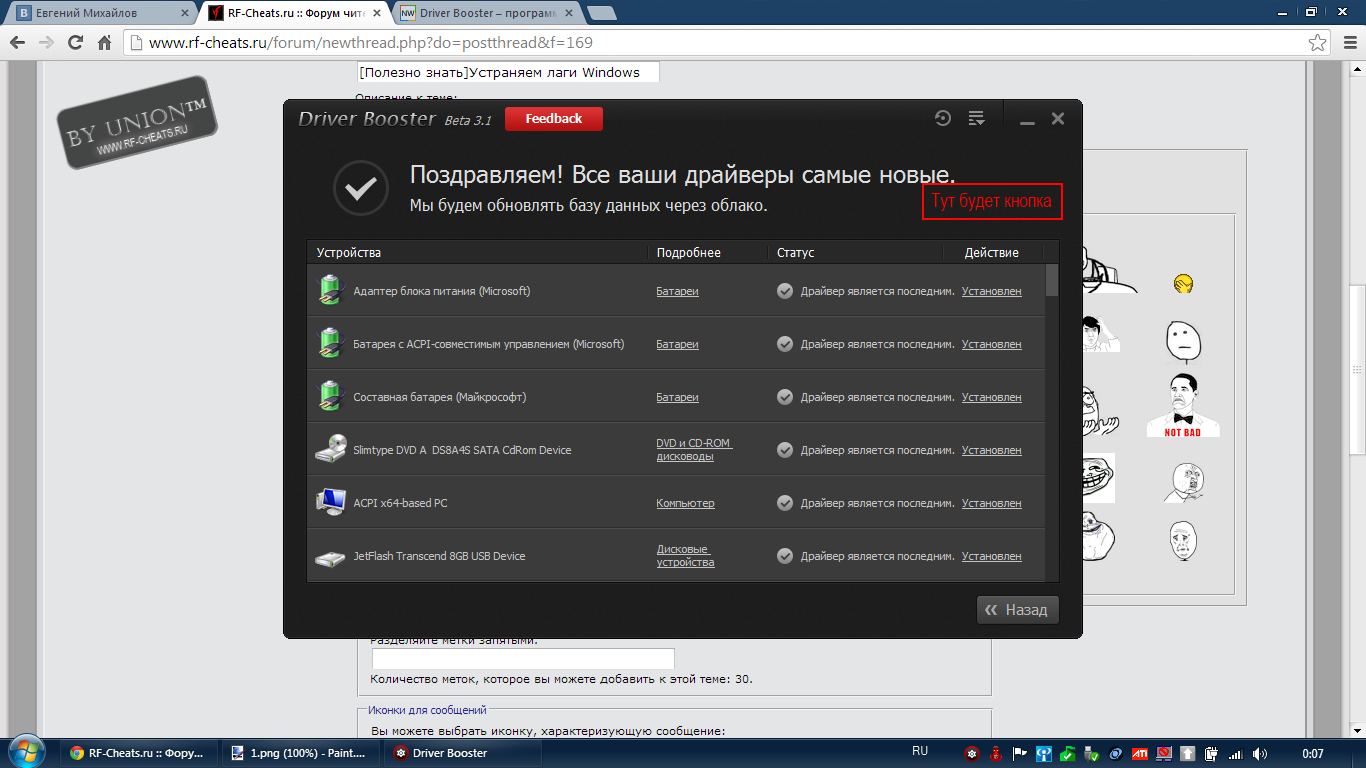Click the Driver Booster gear tray icon
This screenshot has width=1366, height=768.
tap(971, 753)
